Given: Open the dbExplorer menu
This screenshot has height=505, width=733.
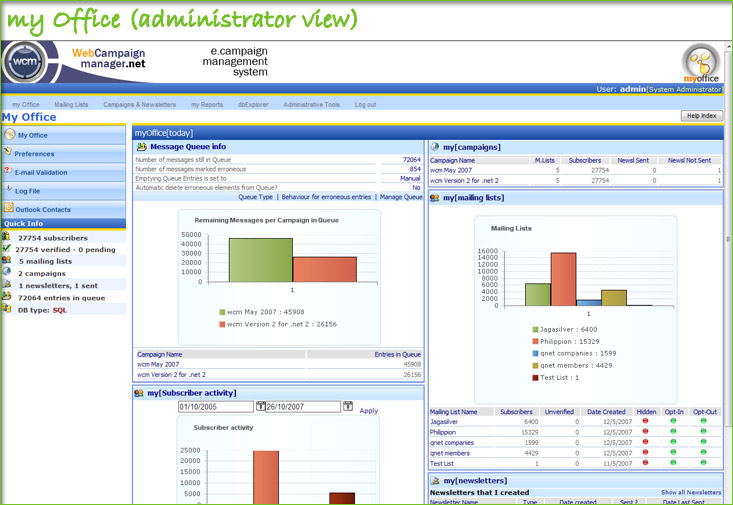Looking at the screenshot, I should click(x=253, y=105).
